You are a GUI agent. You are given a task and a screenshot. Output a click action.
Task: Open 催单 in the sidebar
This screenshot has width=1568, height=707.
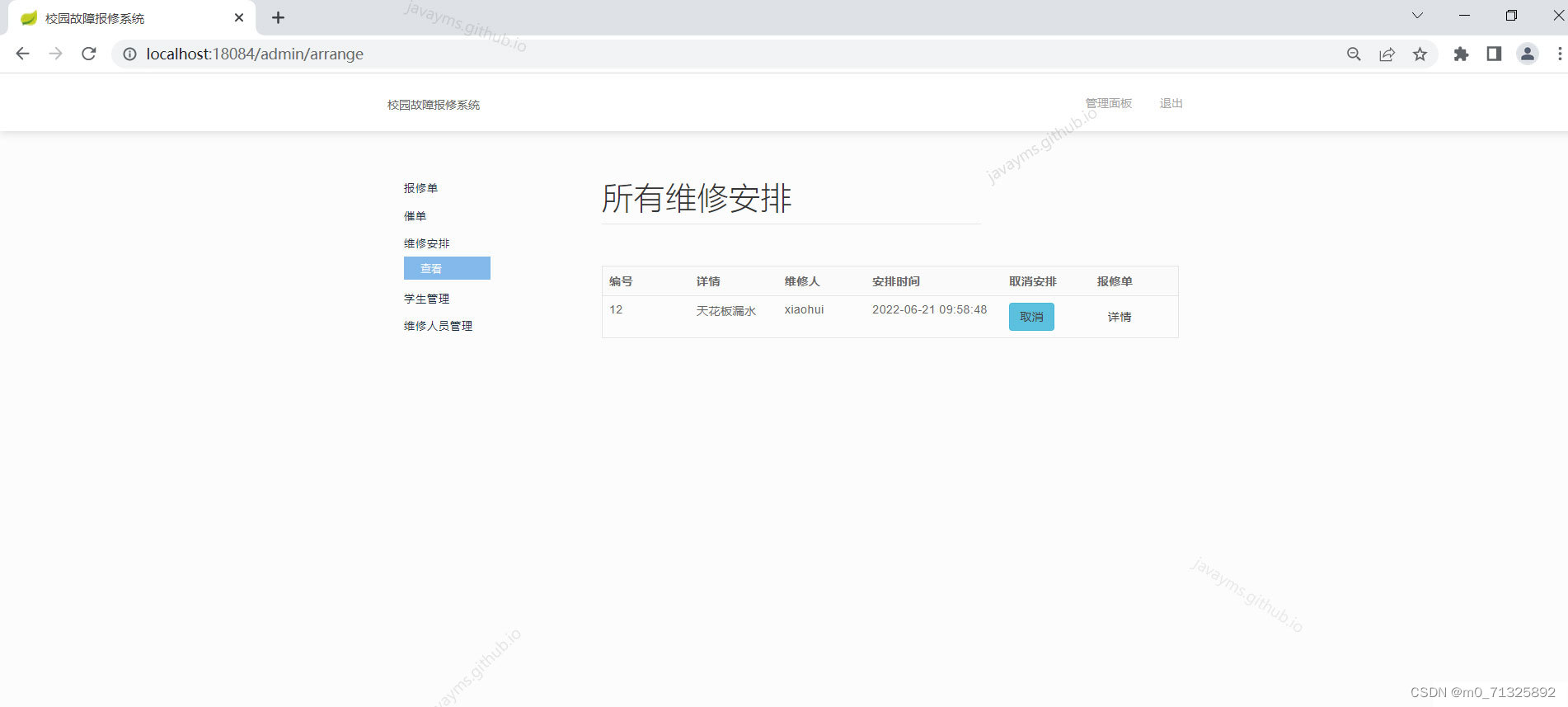tap(415, 216)
